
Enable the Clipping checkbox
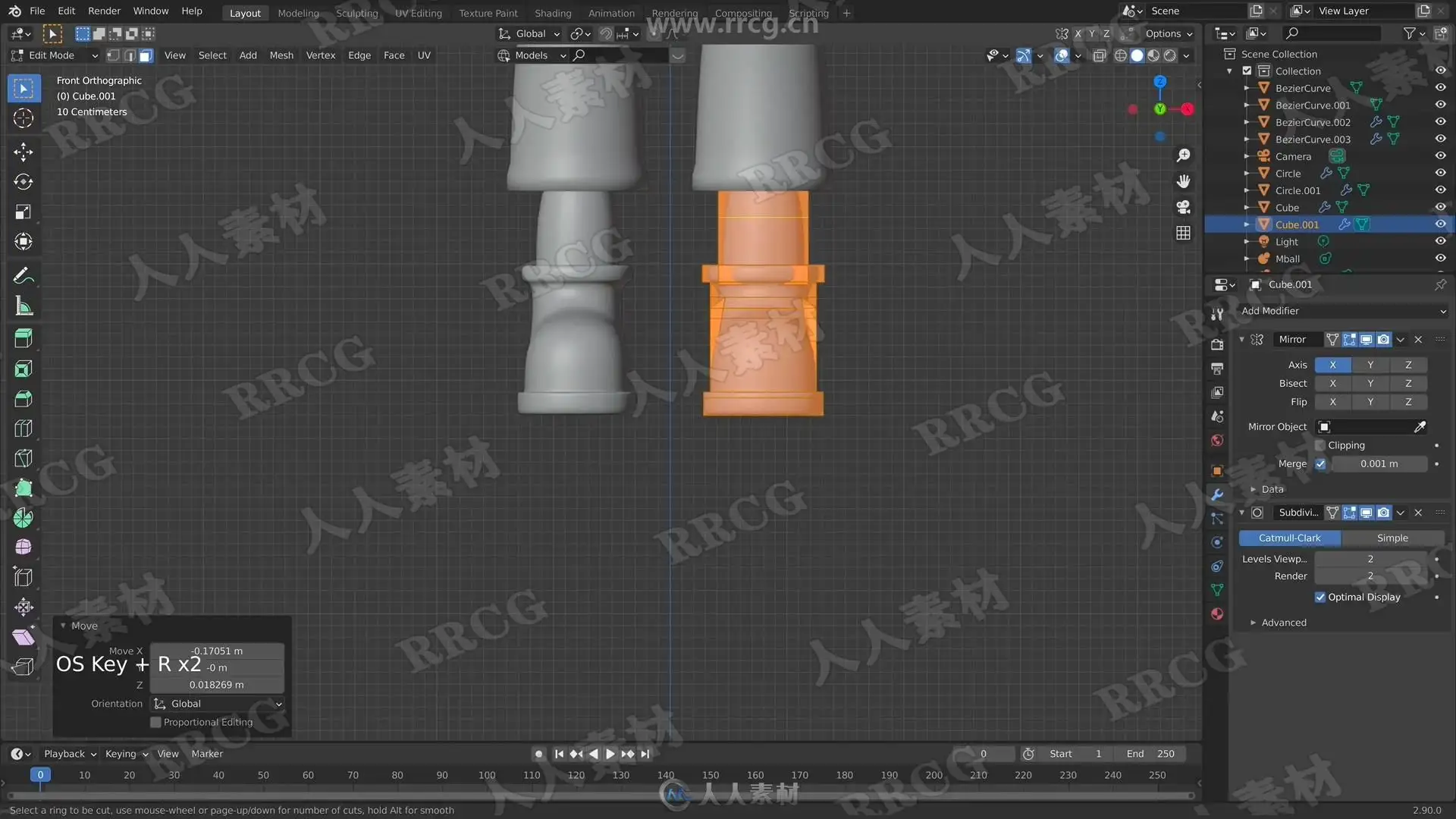pos(1320,445)
